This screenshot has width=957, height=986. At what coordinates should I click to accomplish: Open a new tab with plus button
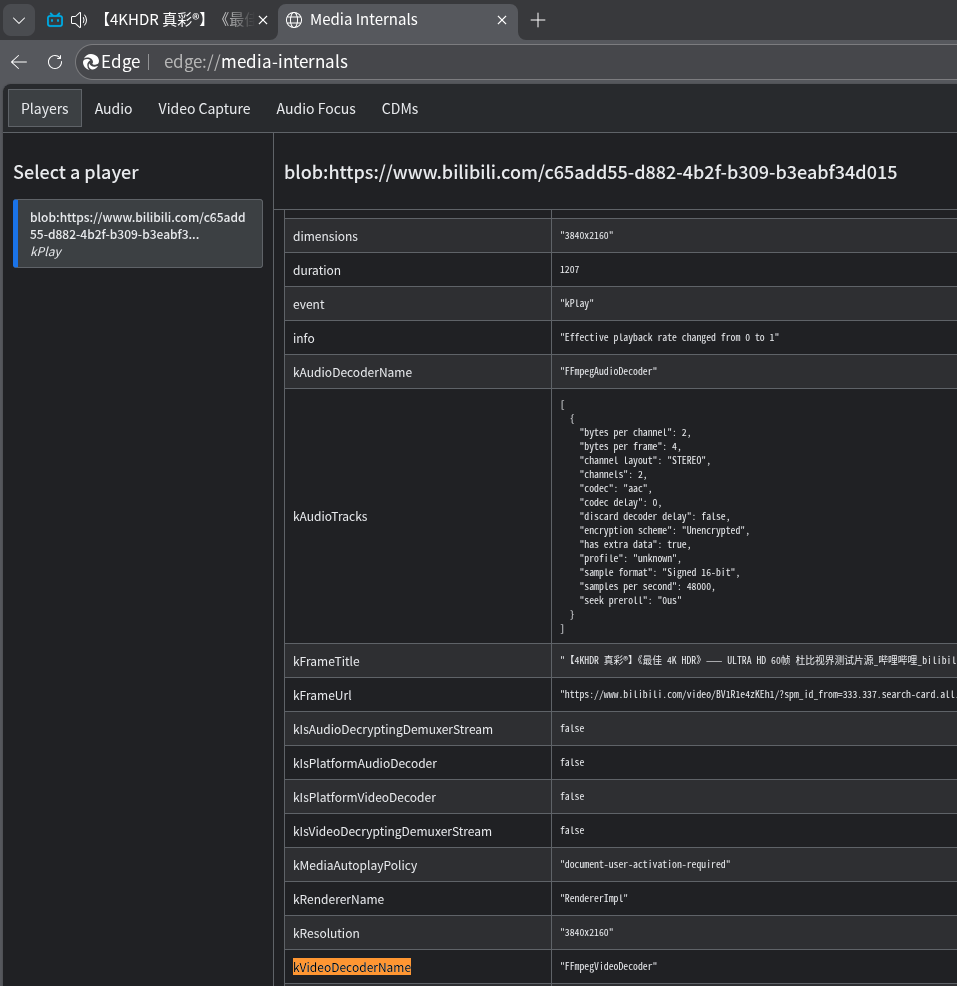tap(538, 20)
